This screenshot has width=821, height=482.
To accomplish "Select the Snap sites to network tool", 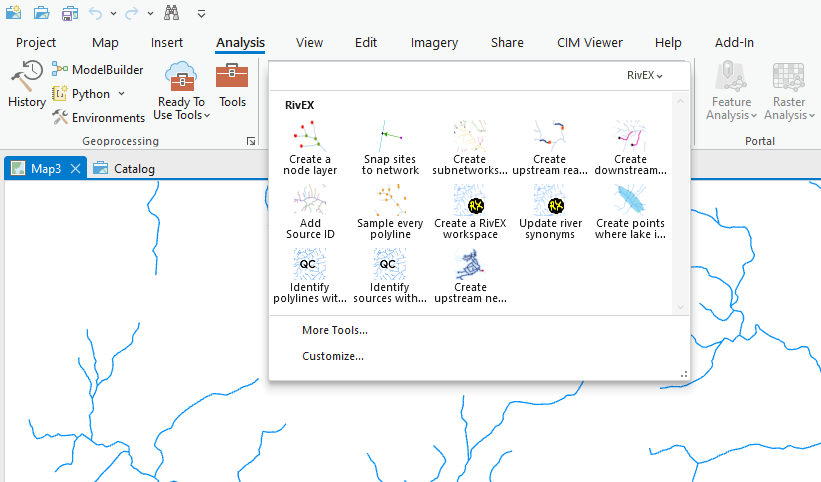I will point(390,147).
